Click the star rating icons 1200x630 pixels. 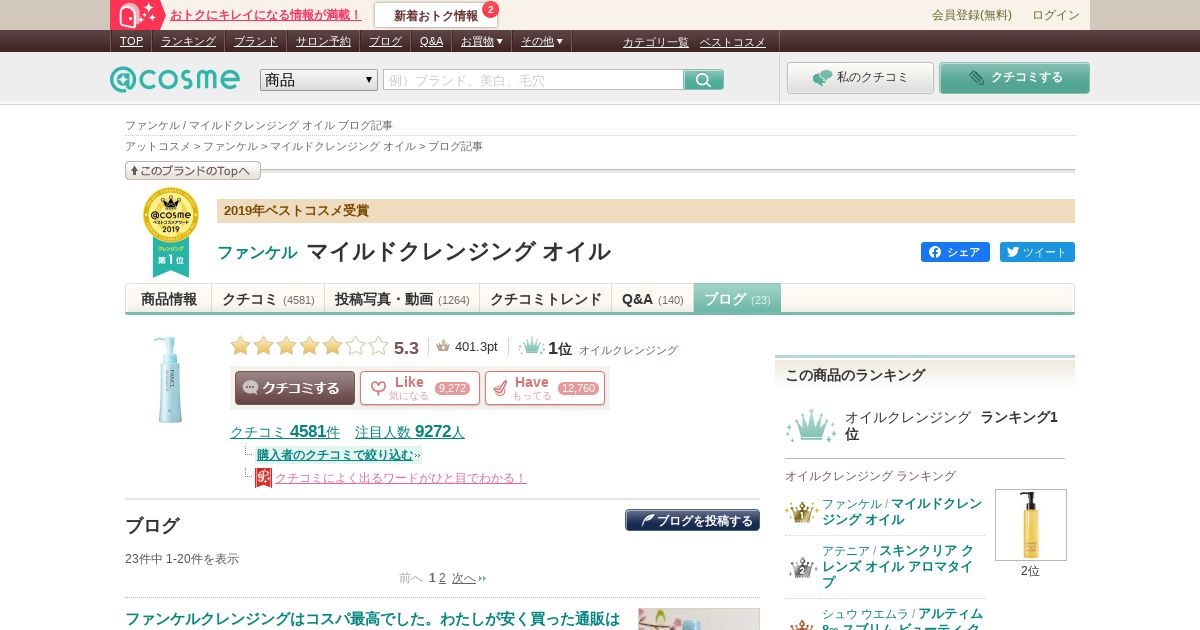point(309,346)
